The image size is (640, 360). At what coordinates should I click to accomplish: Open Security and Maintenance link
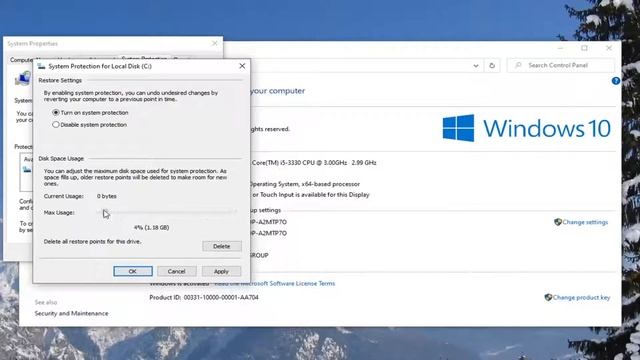click(x=71, y=313)
